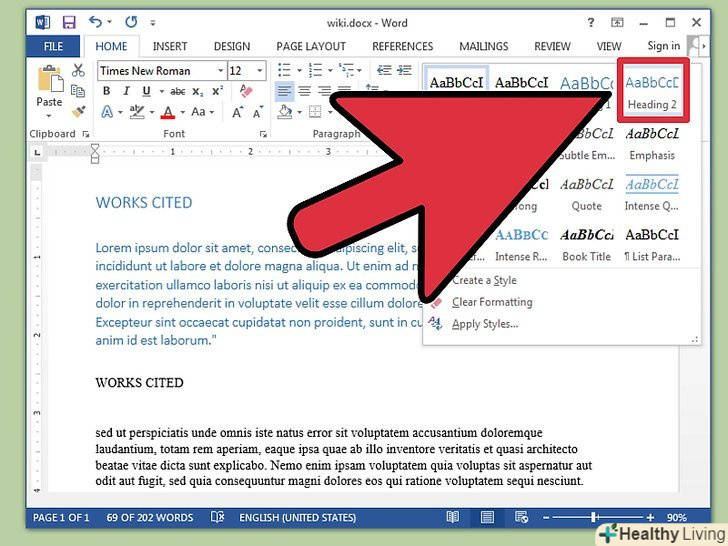Apply Subscript formatting
The image size is (728, 546).
pyautogui.click(x=198, y=91)
